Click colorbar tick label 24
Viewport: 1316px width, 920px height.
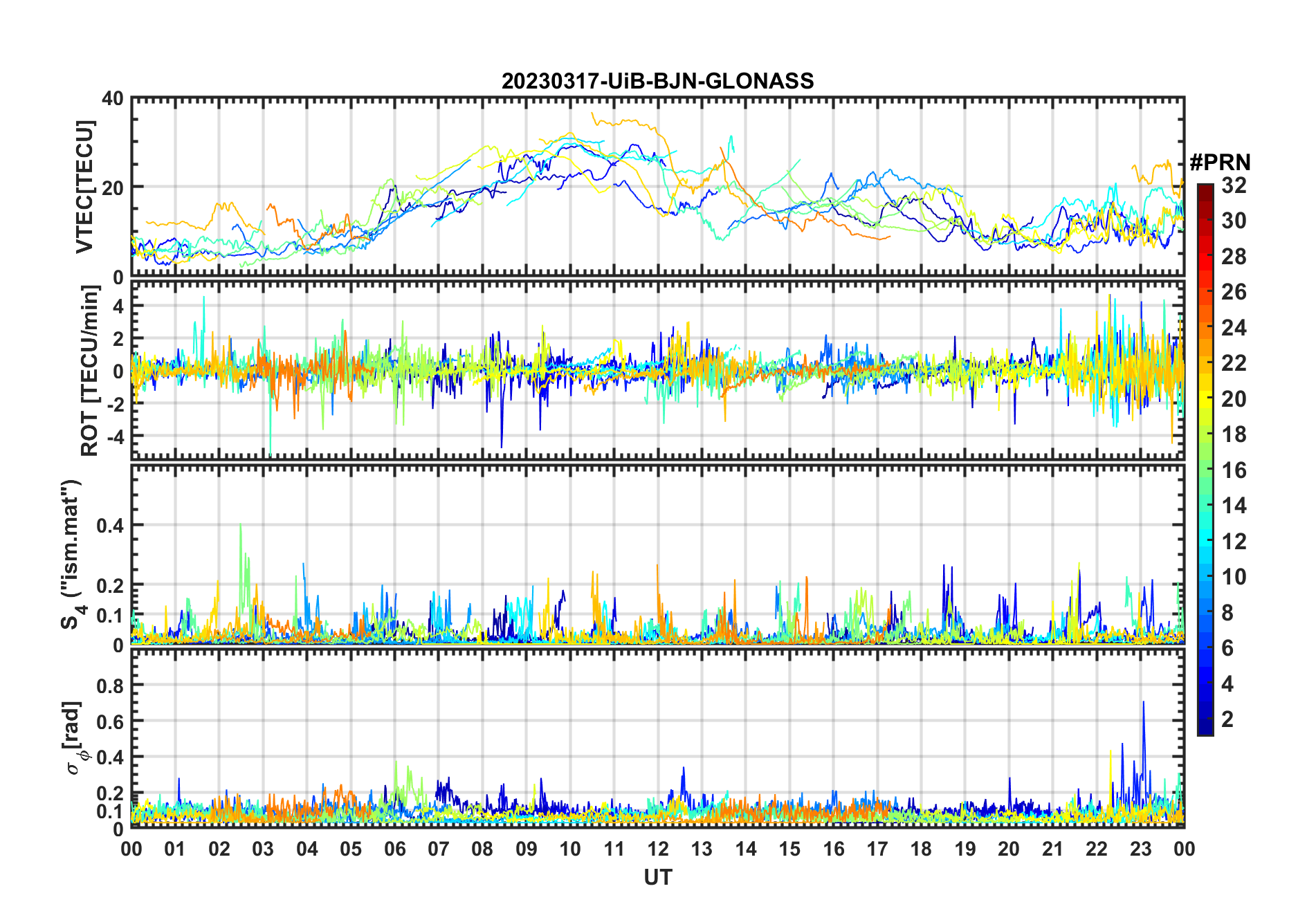point(1234,327)
